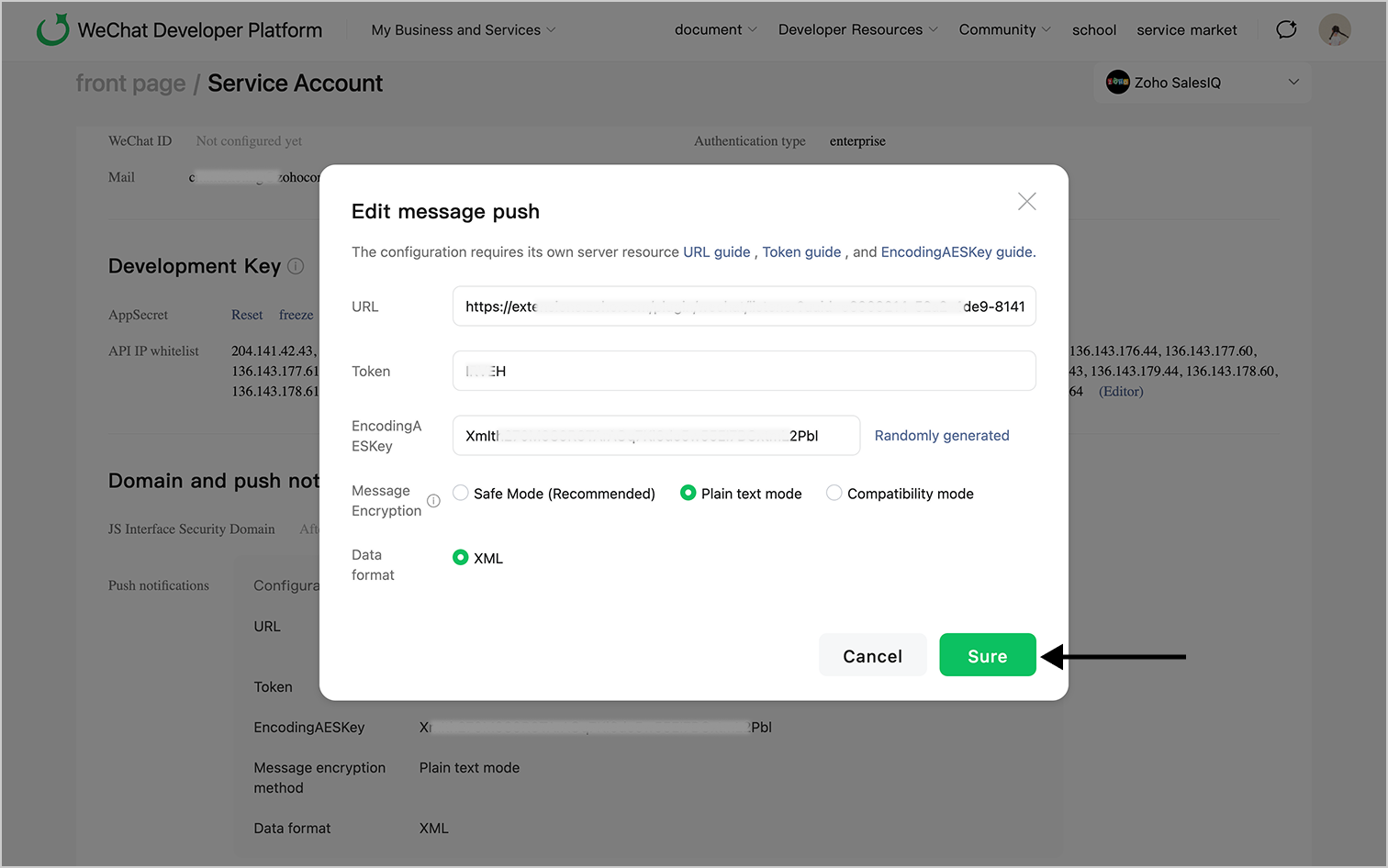The height and width of the screenshot is (868, 1388).
Task: Click the green Sure button
Action: (x=987, y=655)
